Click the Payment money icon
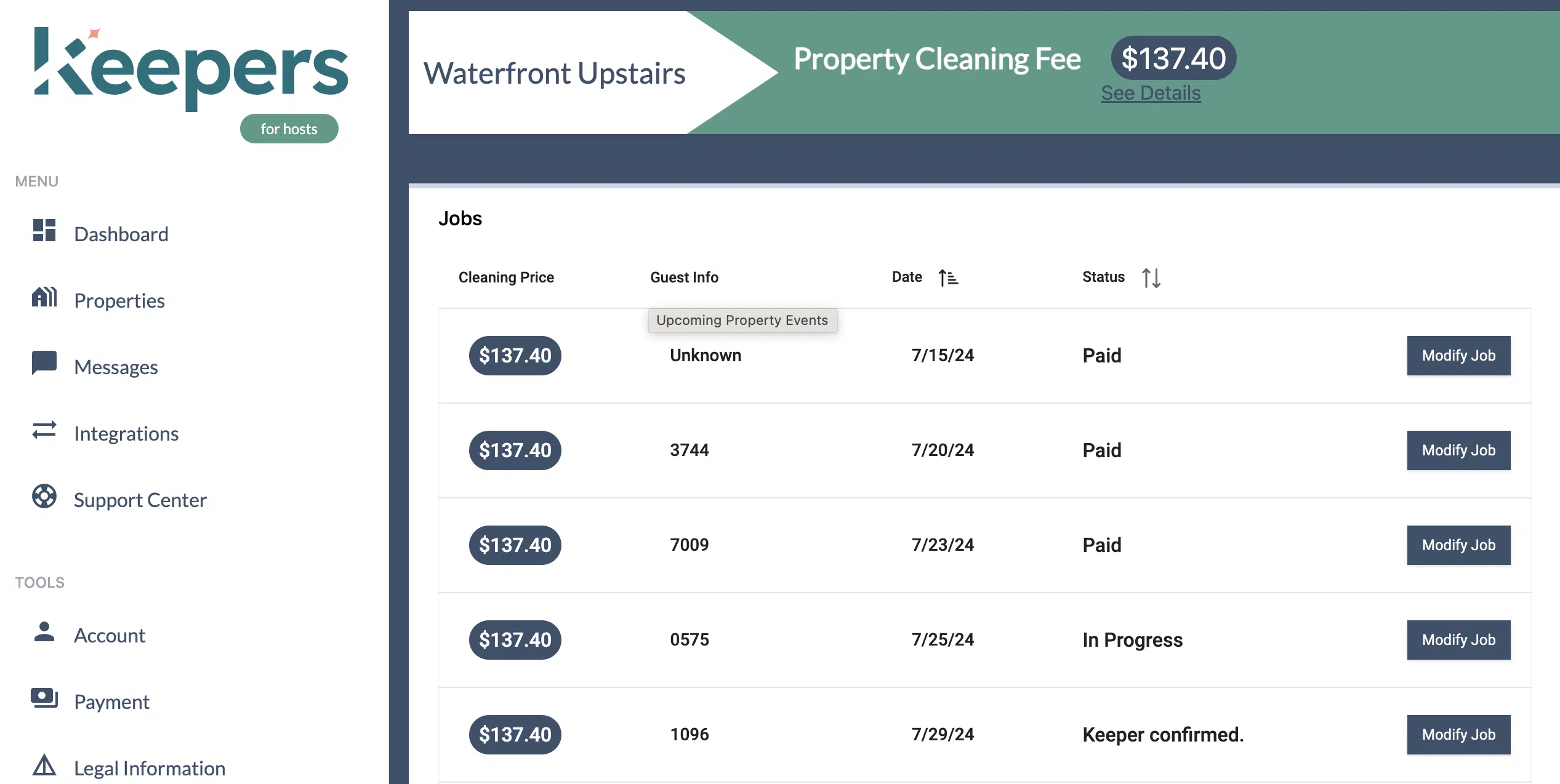This screenshot has height=784, width=1560. [44, 698]
